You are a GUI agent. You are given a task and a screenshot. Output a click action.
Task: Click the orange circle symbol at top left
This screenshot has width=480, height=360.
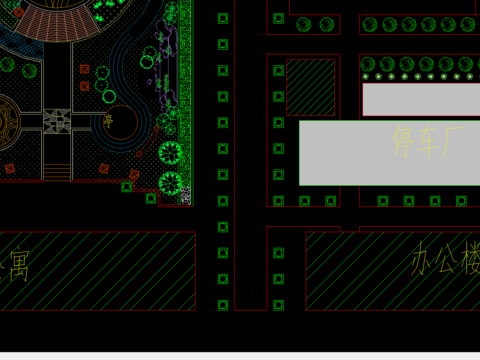tap(19, 12)
